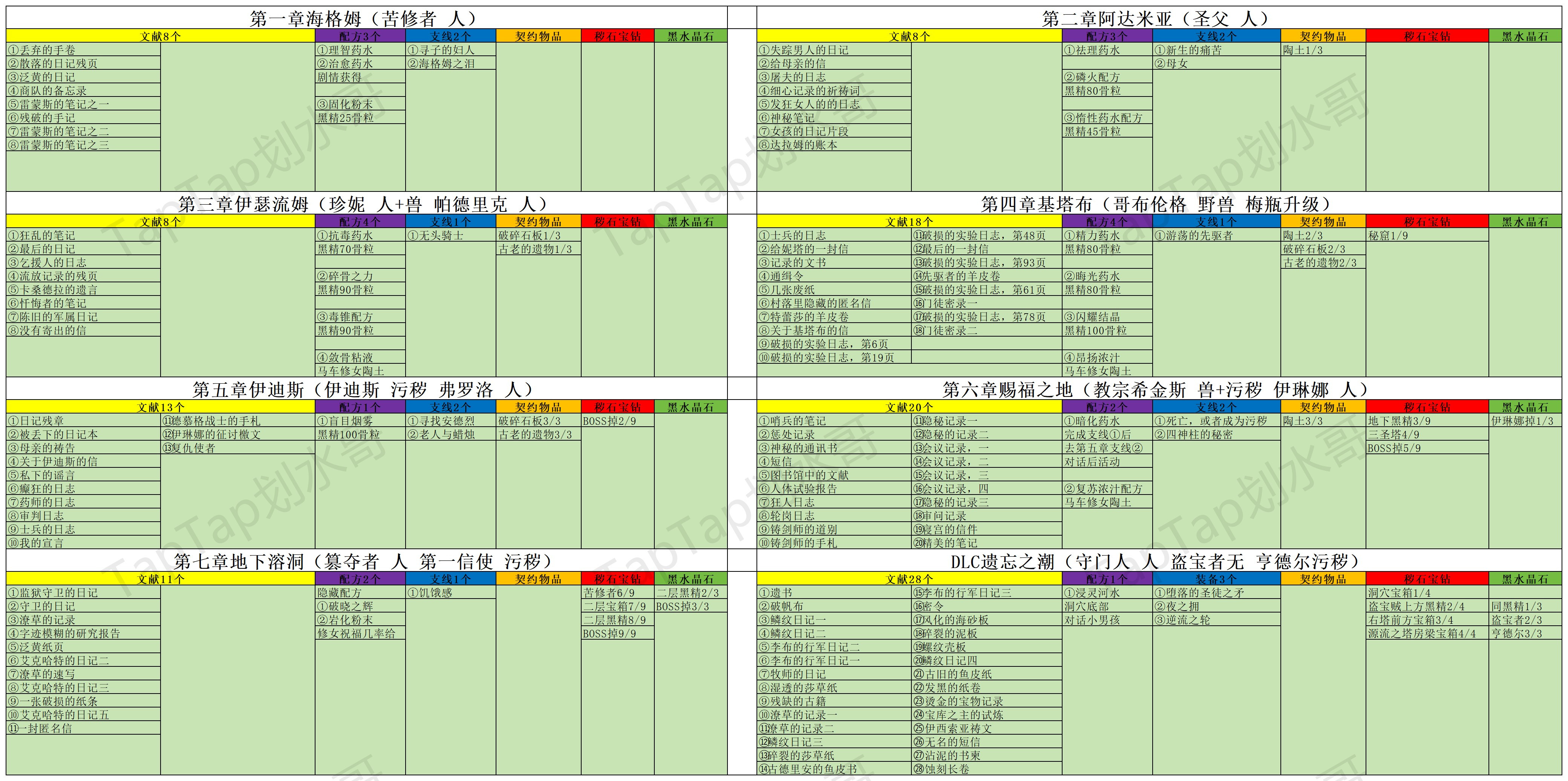Click the cell 破碎石板1/3

pos(539,235)
